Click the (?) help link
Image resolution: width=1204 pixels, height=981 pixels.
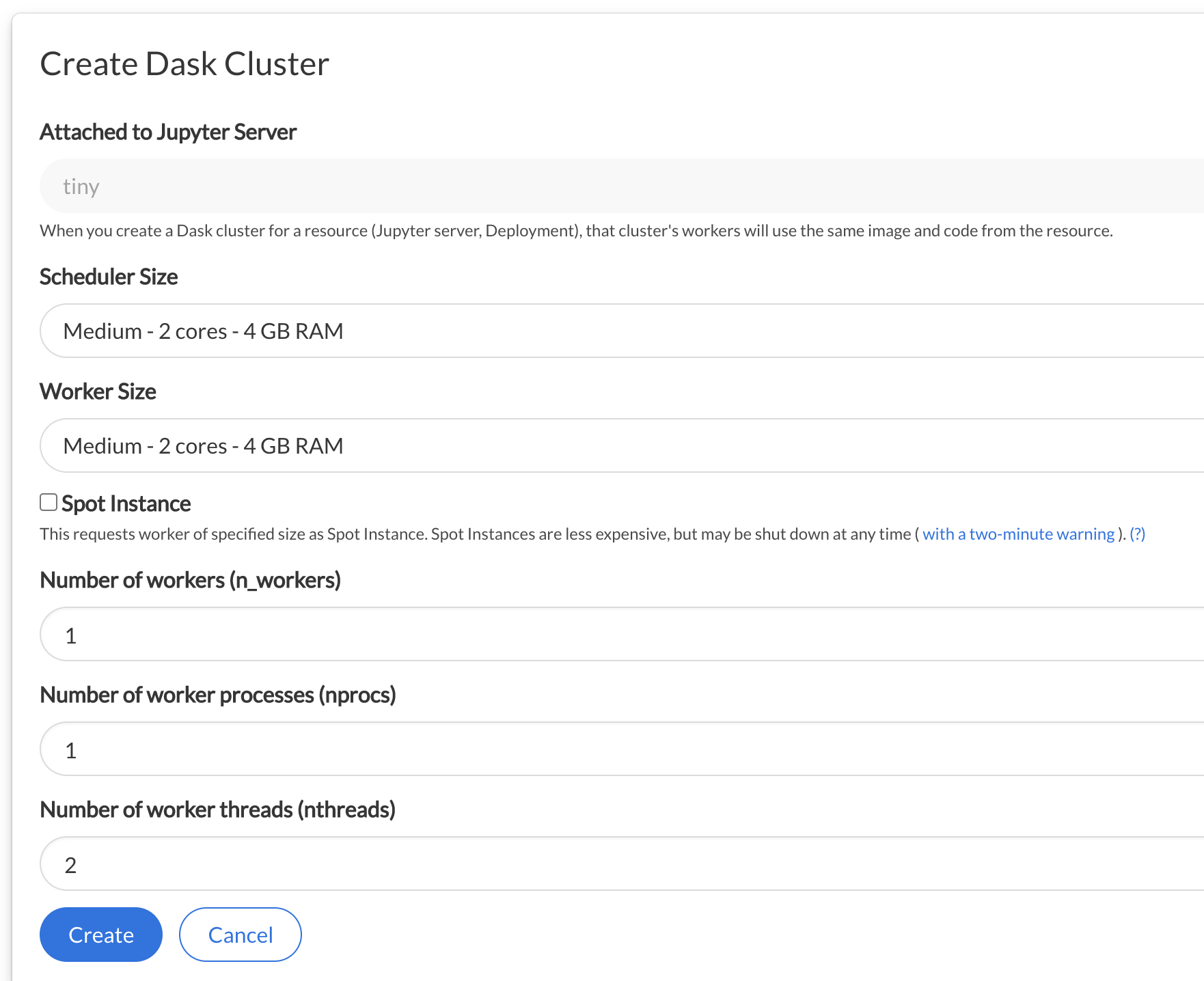[1138, 534]
